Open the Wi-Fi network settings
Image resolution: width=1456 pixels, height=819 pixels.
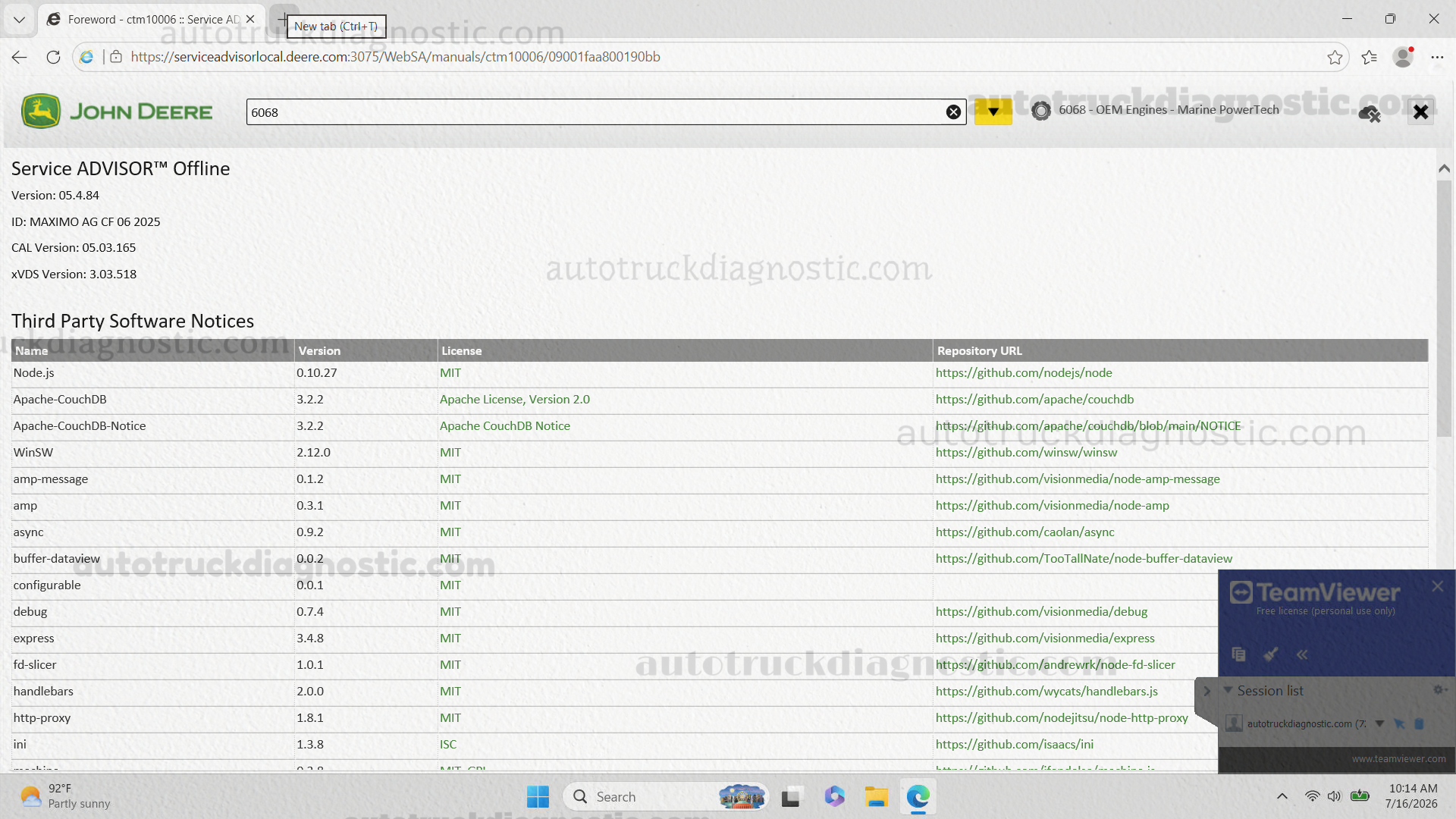tap(1312, 796)
